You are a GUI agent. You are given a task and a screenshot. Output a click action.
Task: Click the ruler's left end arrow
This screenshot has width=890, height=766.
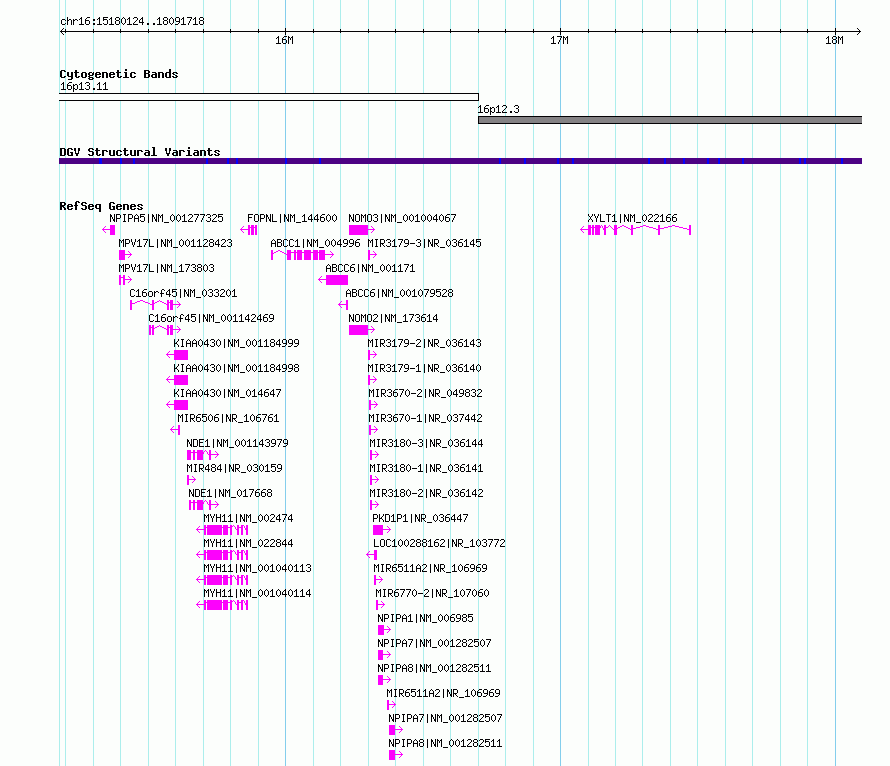click(63, 31)
